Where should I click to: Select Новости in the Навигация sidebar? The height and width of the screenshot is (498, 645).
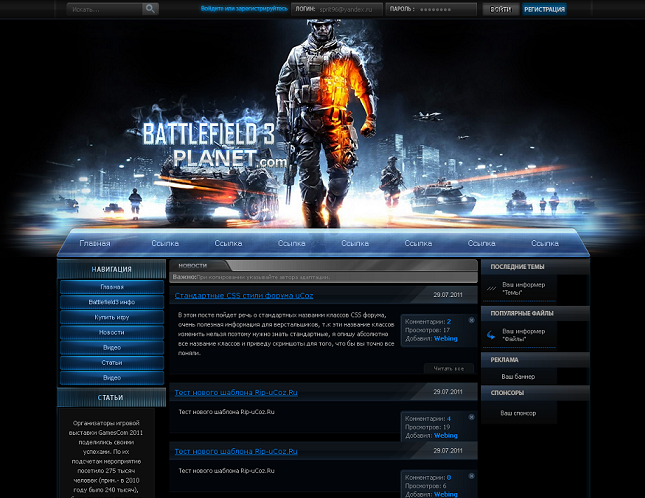pyautogui.click(x=112, y=332)
